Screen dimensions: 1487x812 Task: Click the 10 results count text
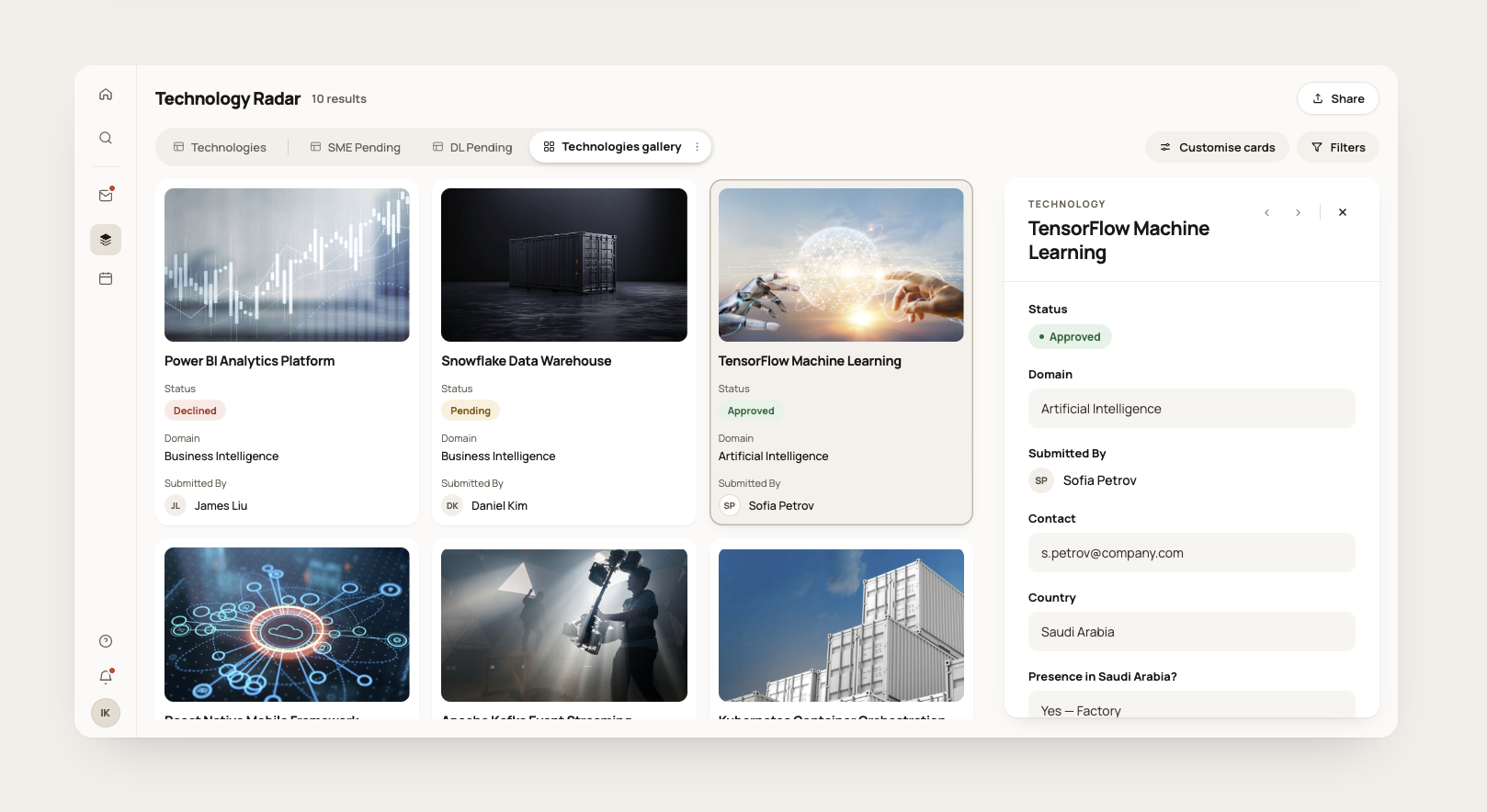(339, 99)
